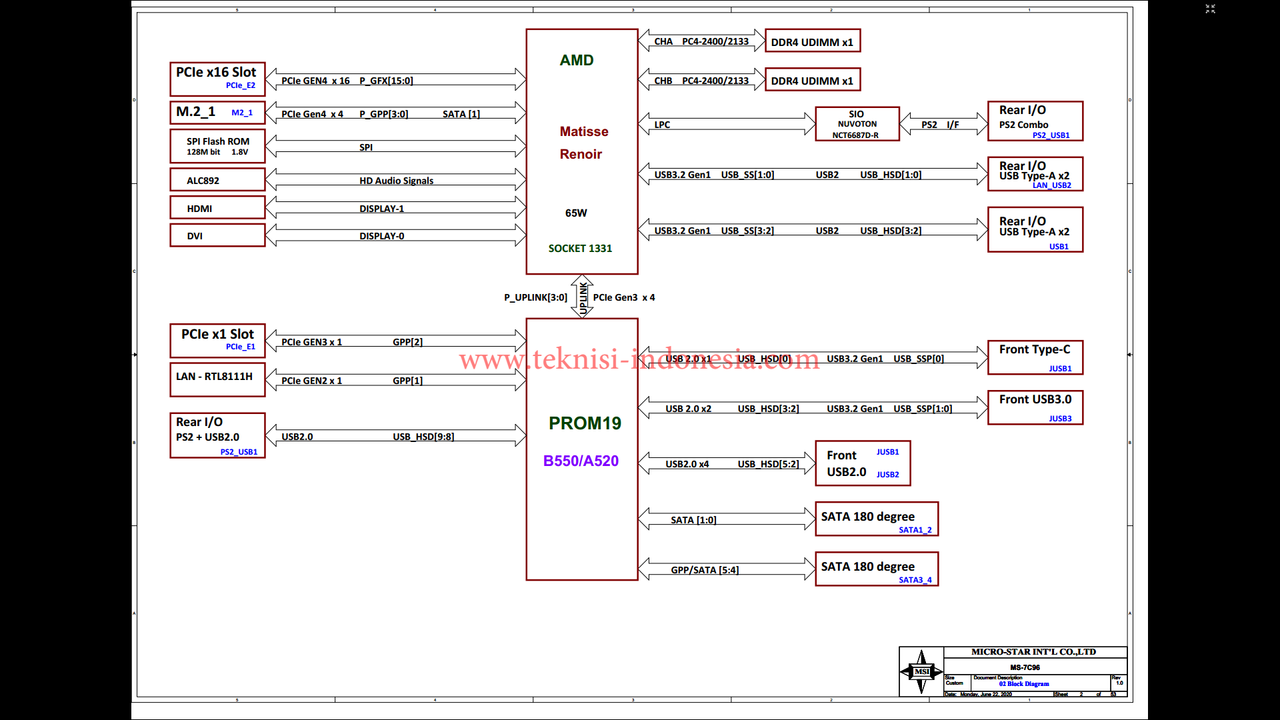
Task: Select the M.2_1 slot block
Action: click(218, 113)
